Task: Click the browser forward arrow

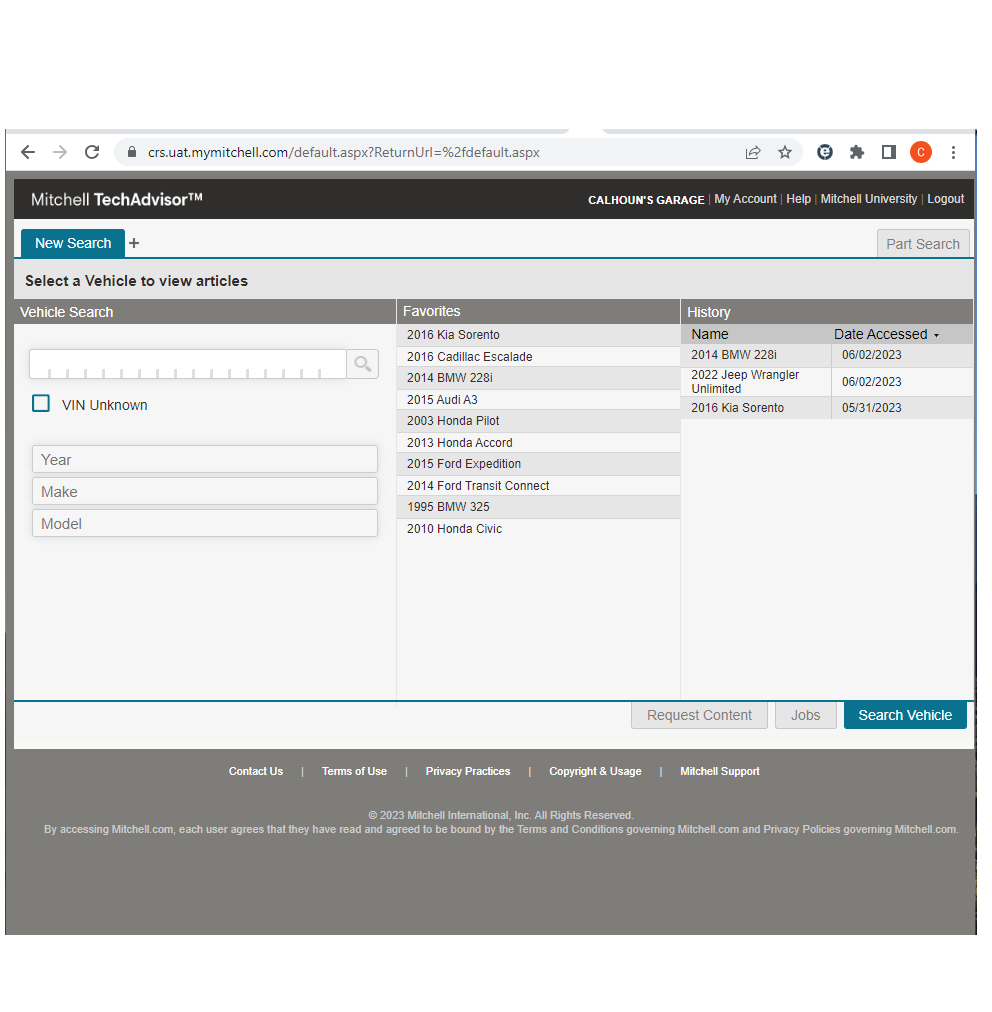Action: pyautogui.click(x=60, y=152)
